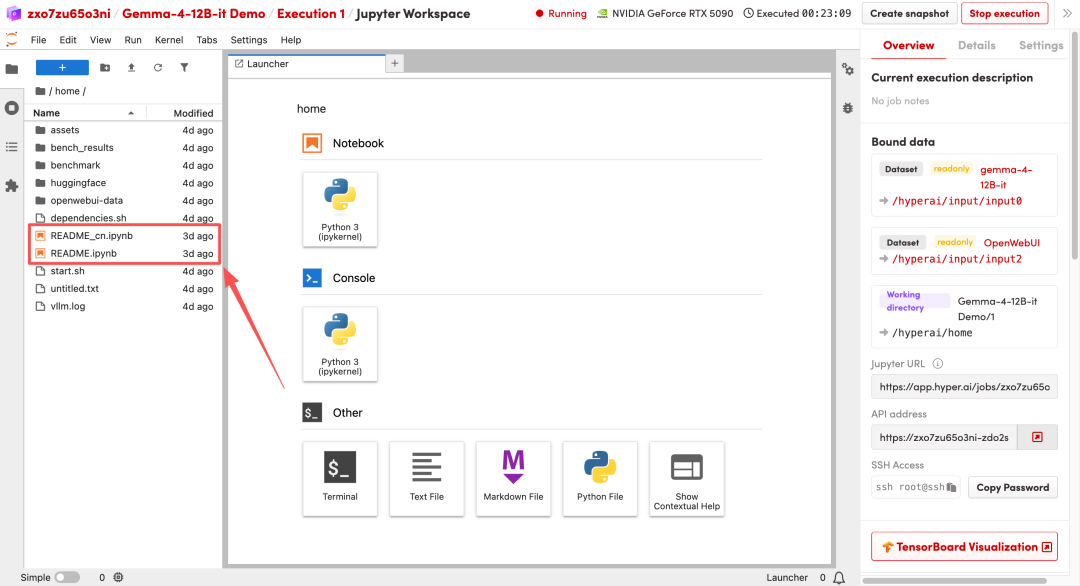Open the File menu
Viewport: 1080px width, 586px height.
click(39, 40)
